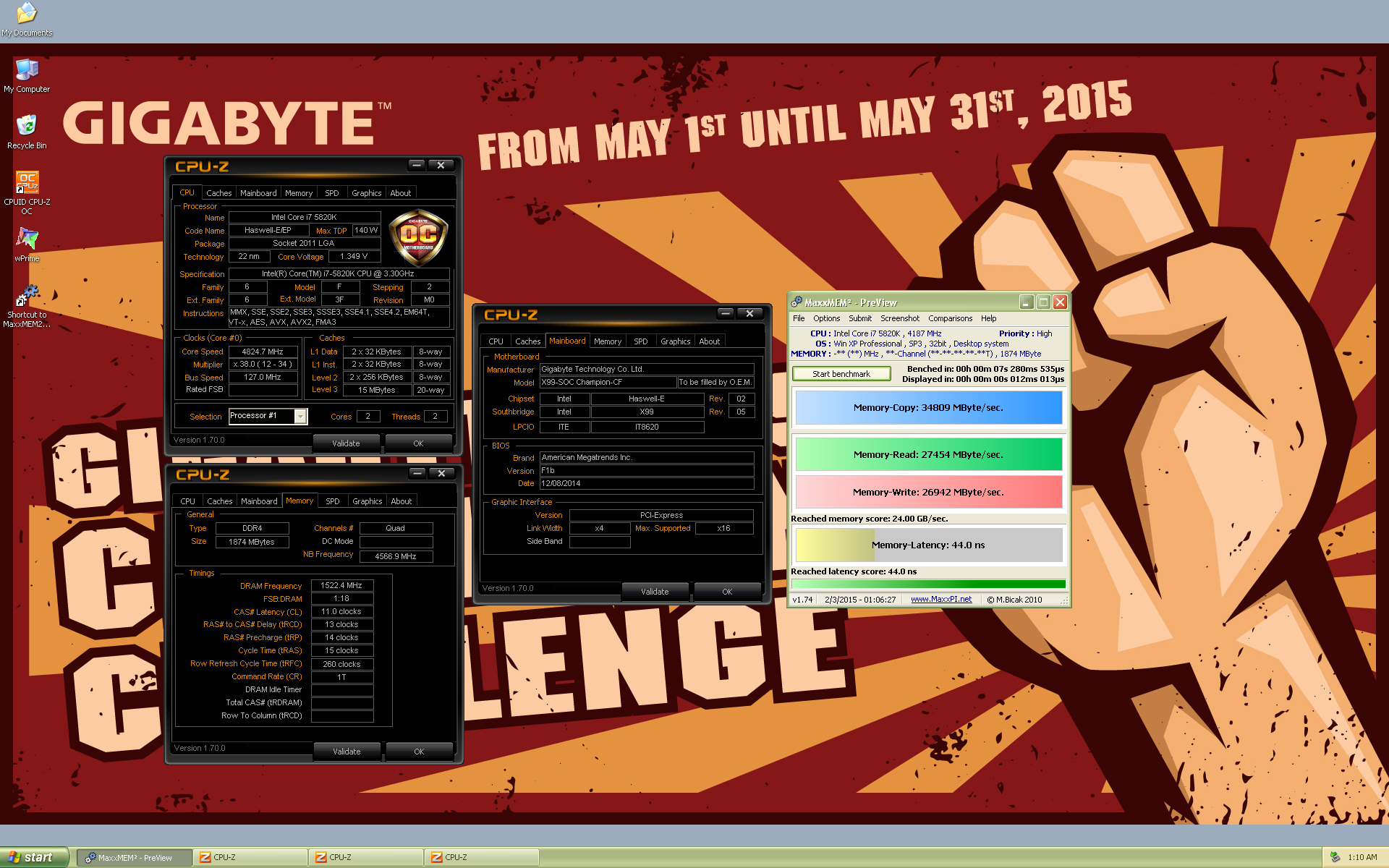Click OK in the Memory window
This screenshot has height=868, width=1389.
tap(419, 752)
